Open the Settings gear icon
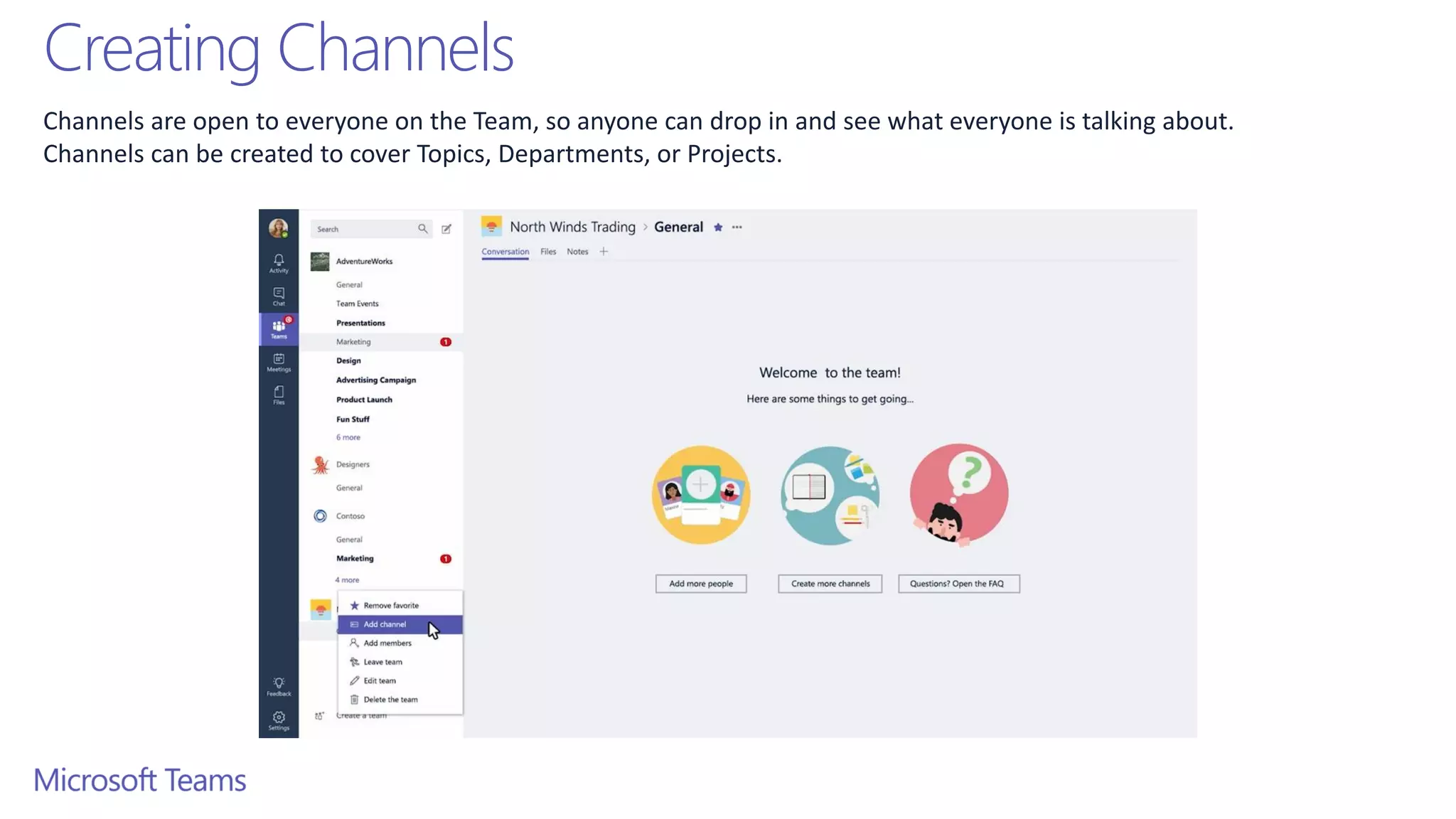This screenshot has height=819, width=1456. coord(279,720)
